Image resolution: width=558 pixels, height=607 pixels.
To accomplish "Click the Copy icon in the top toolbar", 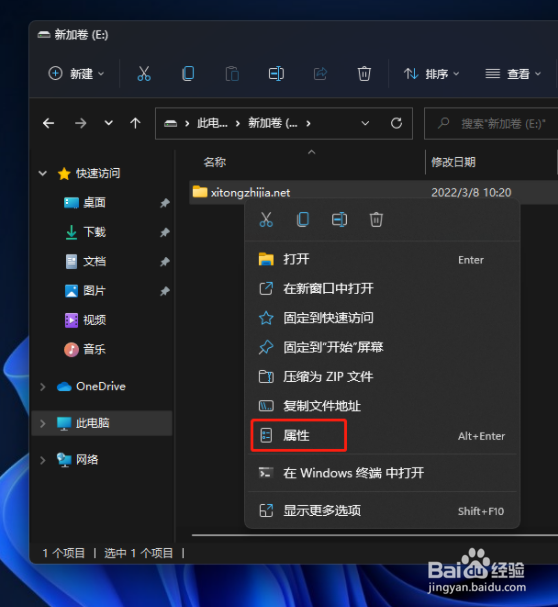I will [x=188, y=74].
